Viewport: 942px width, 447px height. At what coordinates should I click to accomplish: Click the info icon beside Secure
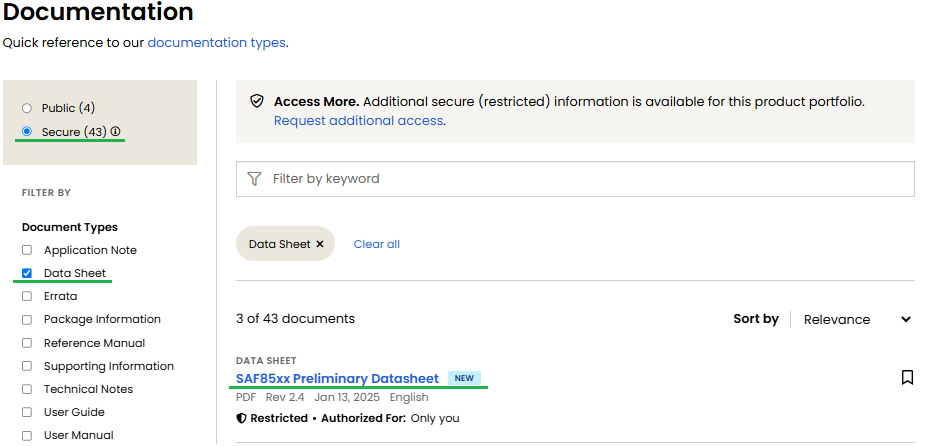tap(116, 131)
